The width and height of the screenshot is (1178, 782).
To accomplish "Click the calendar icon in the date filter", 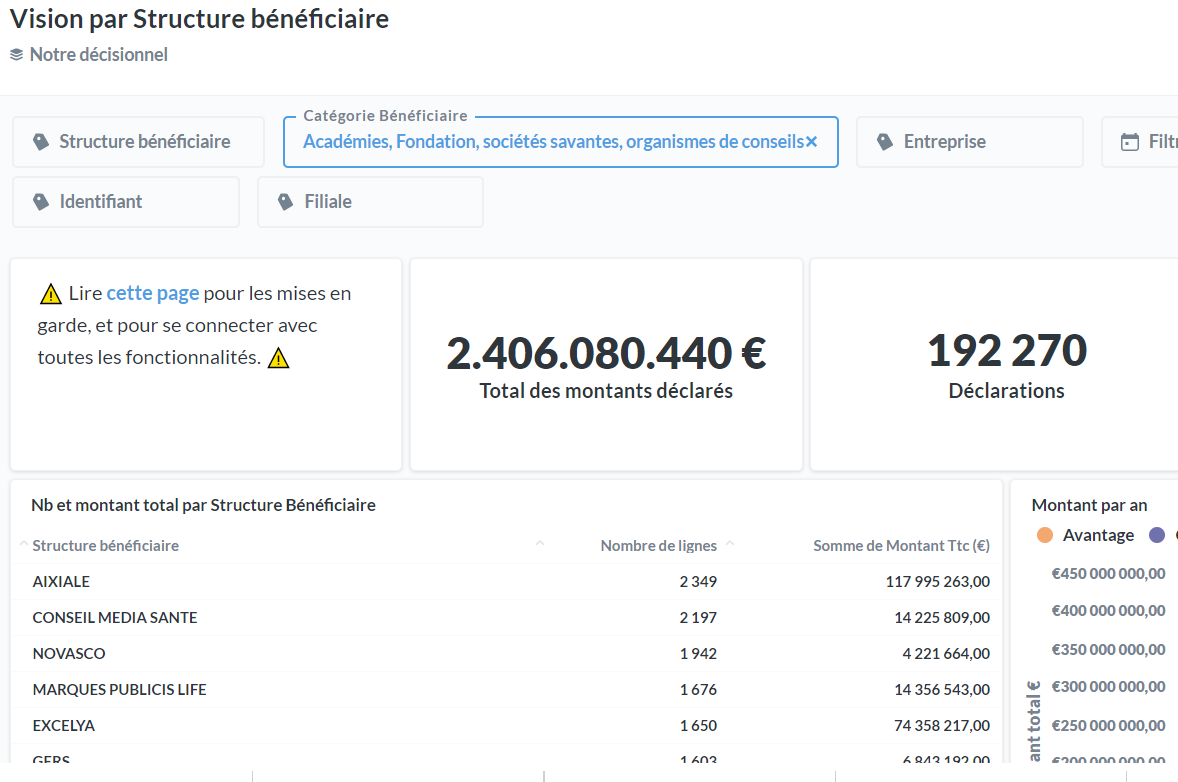I will 1130,142.
